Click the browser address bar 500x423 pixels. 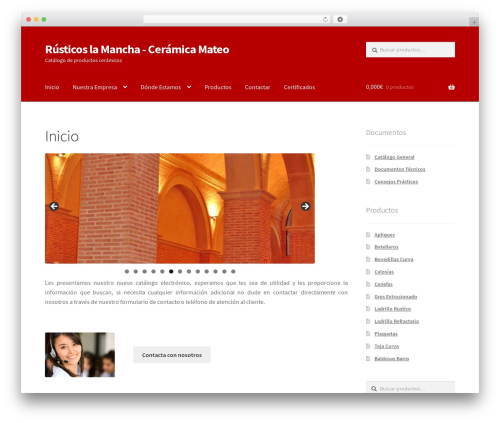[x=237, y=19]
